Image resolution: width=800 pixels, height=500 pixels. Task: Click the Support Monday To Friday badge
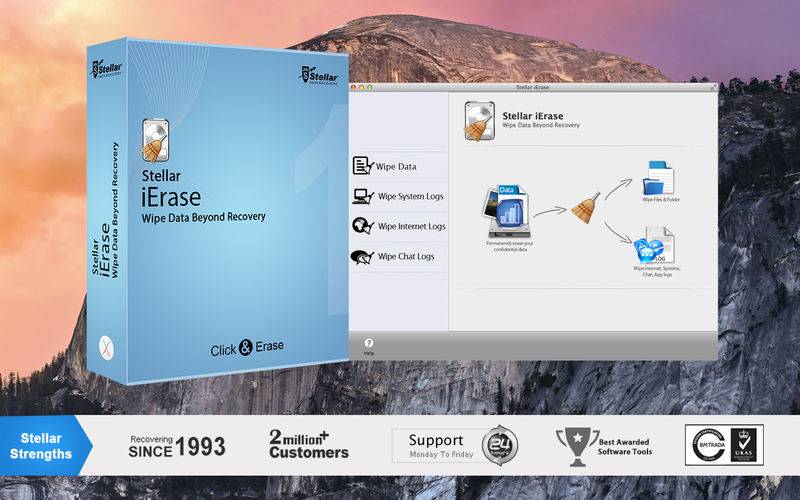click(456, 446)
